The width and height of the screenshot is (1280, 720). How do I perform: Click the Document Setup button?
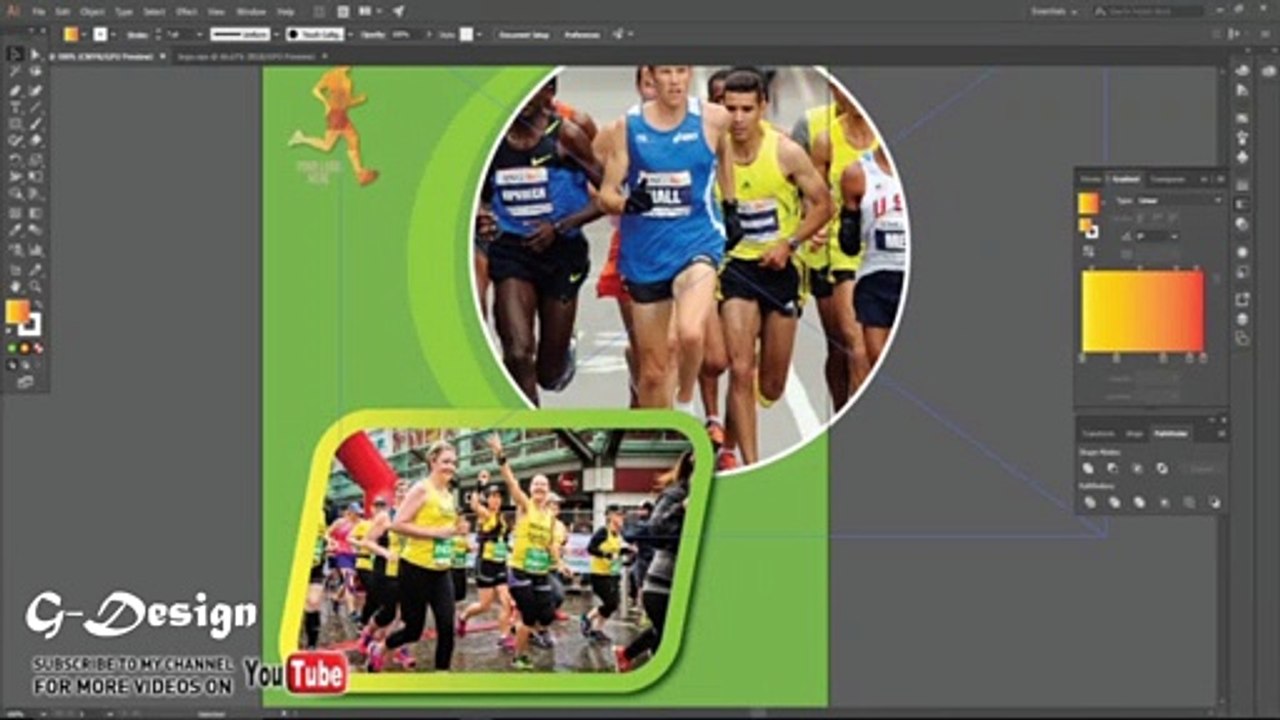coord(525,34)
